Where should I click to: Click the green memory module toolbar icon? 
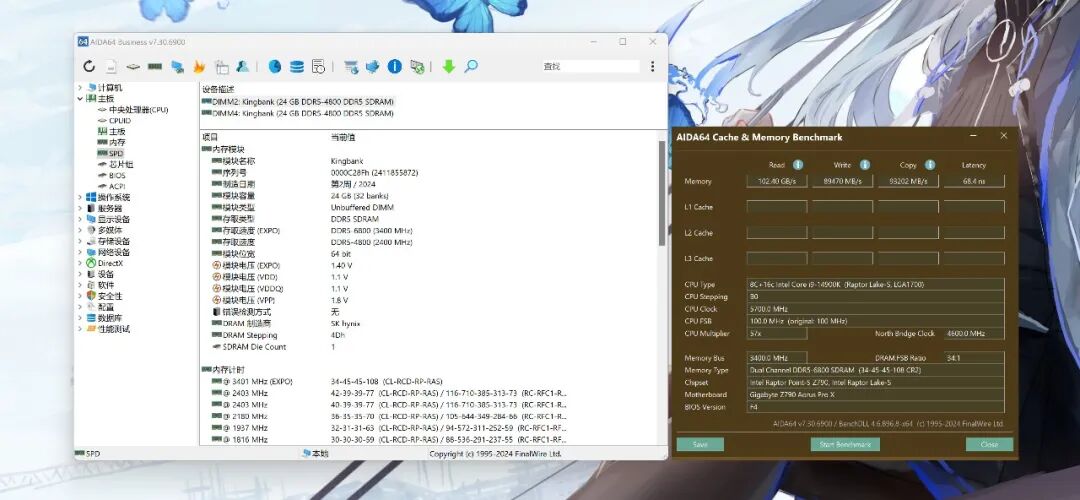(x=155, y=67)
